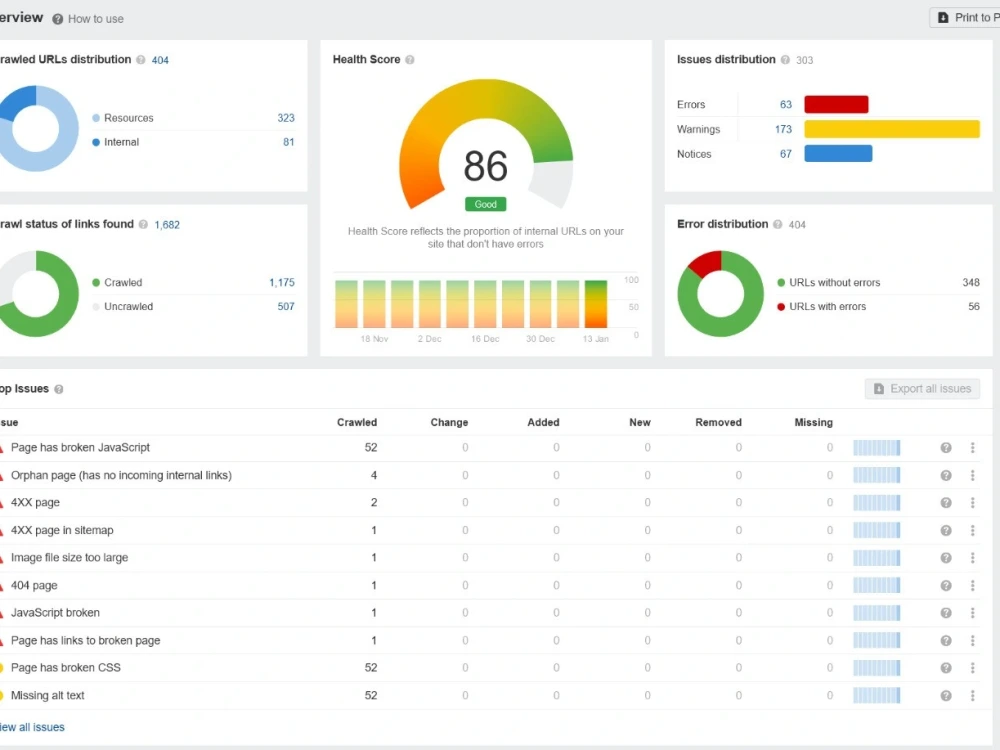
Task: Click the blue Notices bar
Action: [838, 154]
